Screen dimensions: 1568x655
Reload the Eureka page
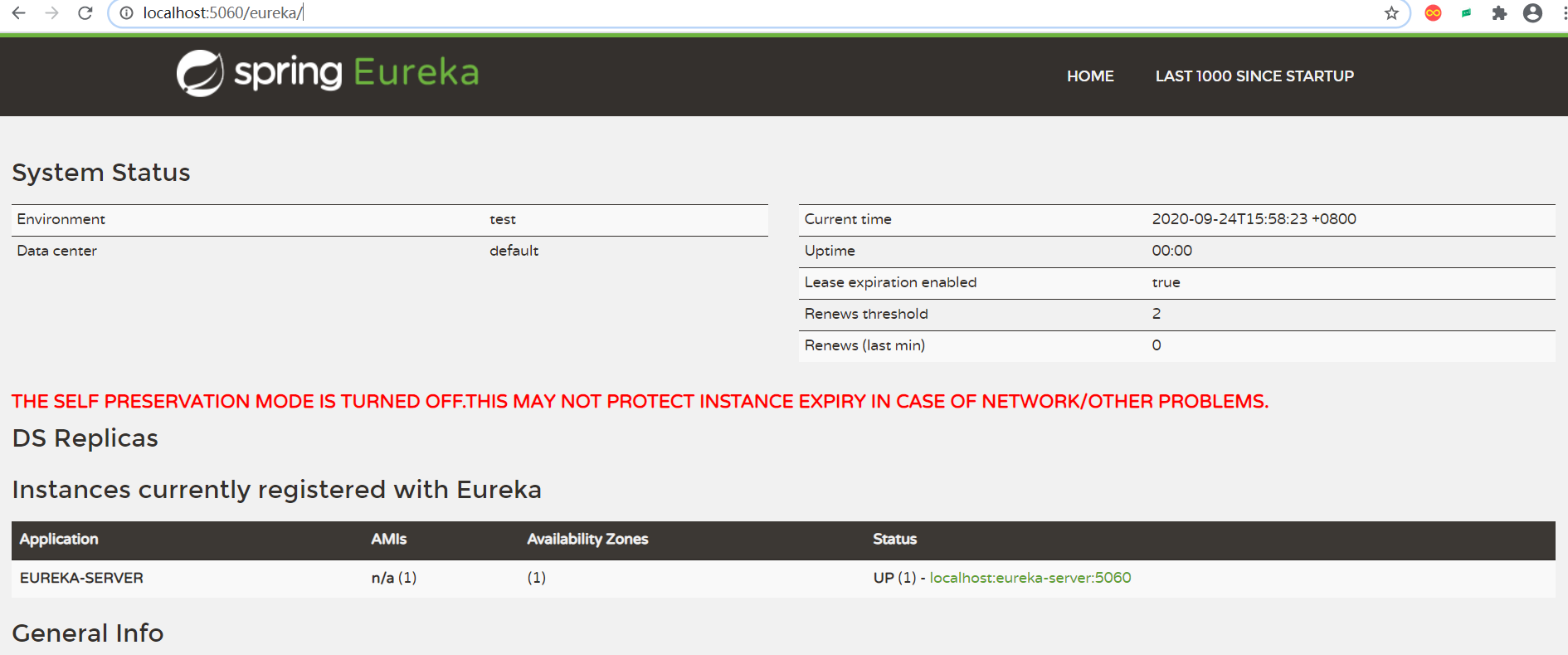[85, 12]
